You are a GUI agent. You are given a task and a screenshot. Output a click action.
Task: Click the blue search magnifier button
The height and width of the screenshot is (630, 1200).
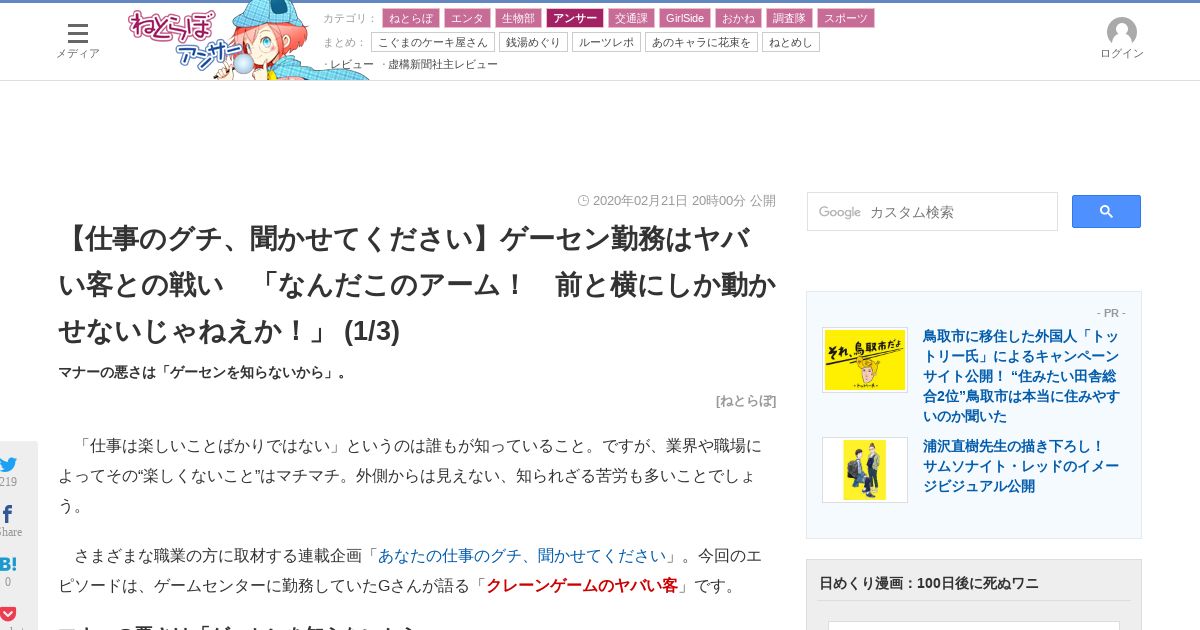coord(1106,211)
